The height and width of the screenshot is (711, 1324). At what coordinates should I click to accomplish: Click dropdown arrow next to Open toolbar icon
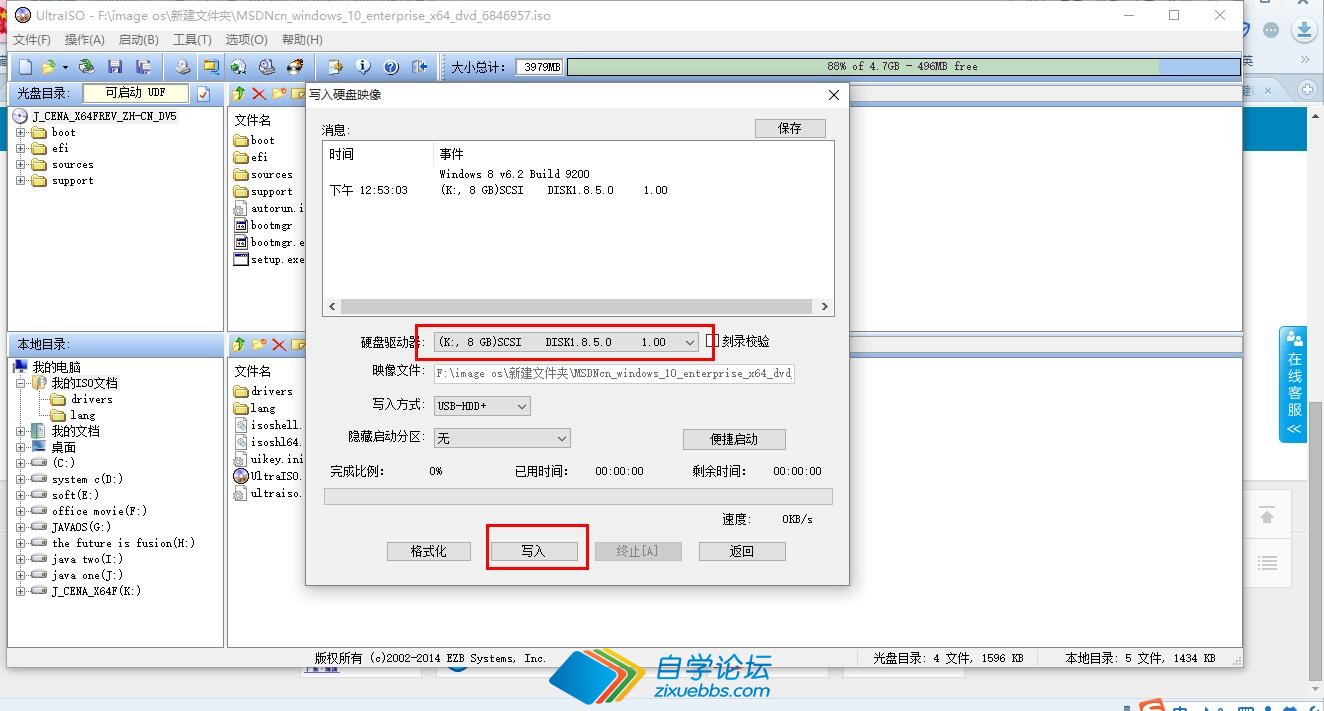65,68
